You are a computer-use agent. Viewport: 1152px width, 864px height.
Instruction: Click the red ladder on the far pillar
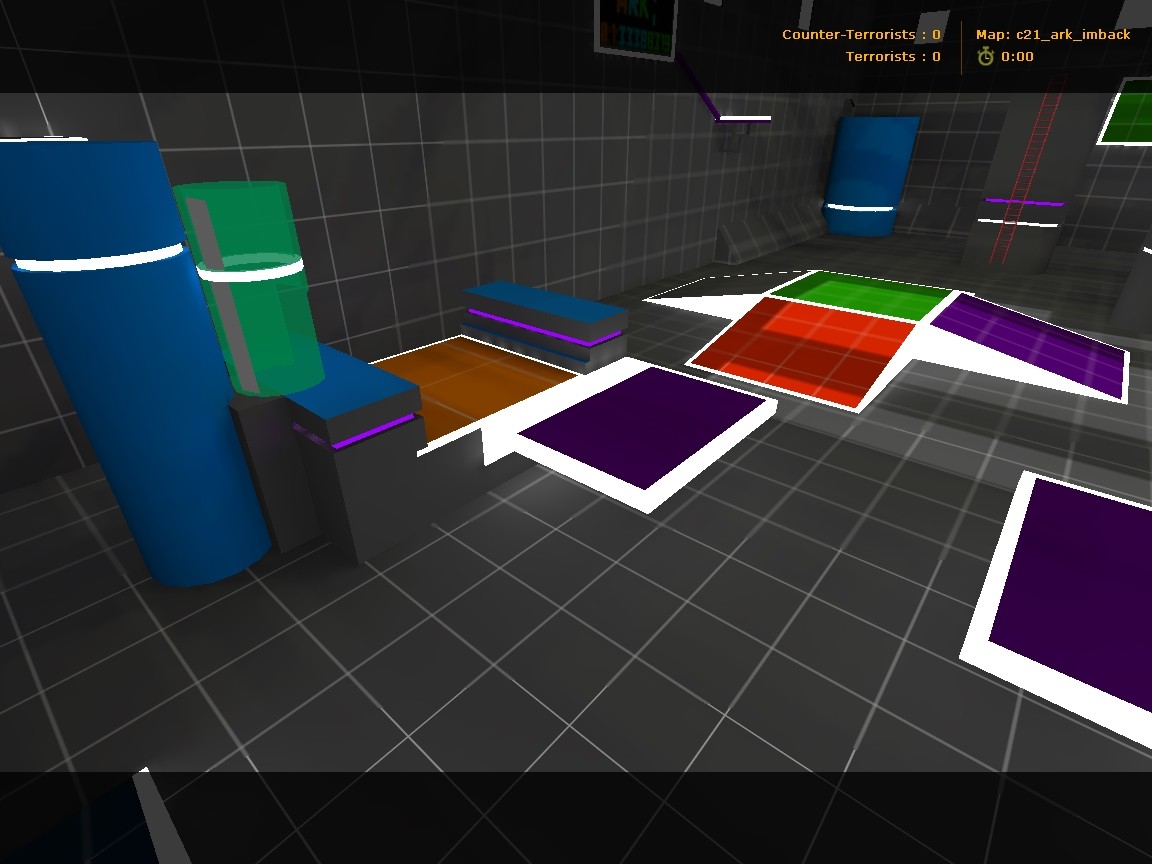(x=1027, y=169)
